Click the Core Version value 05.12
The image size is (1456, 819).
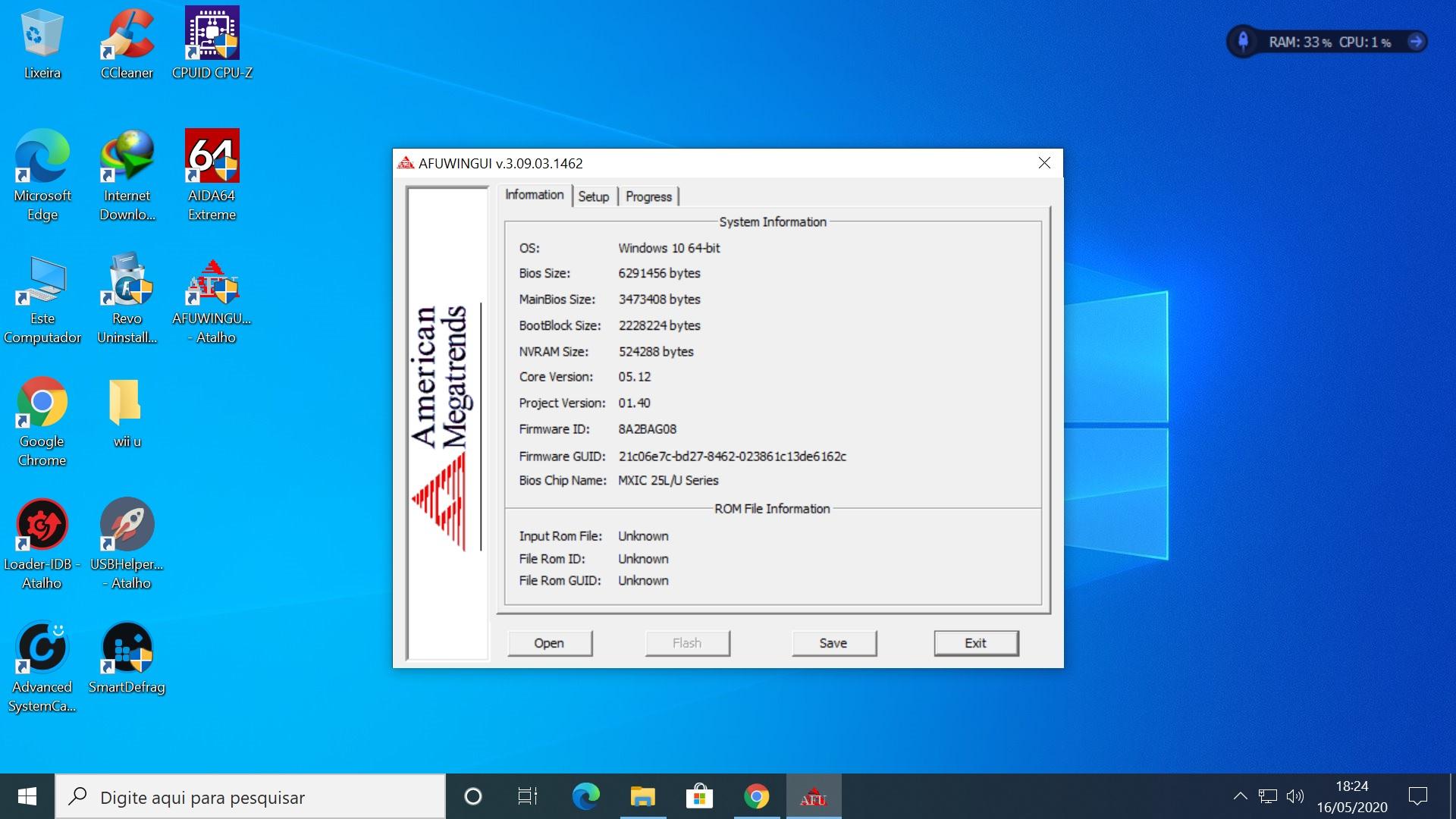[634, 377]
